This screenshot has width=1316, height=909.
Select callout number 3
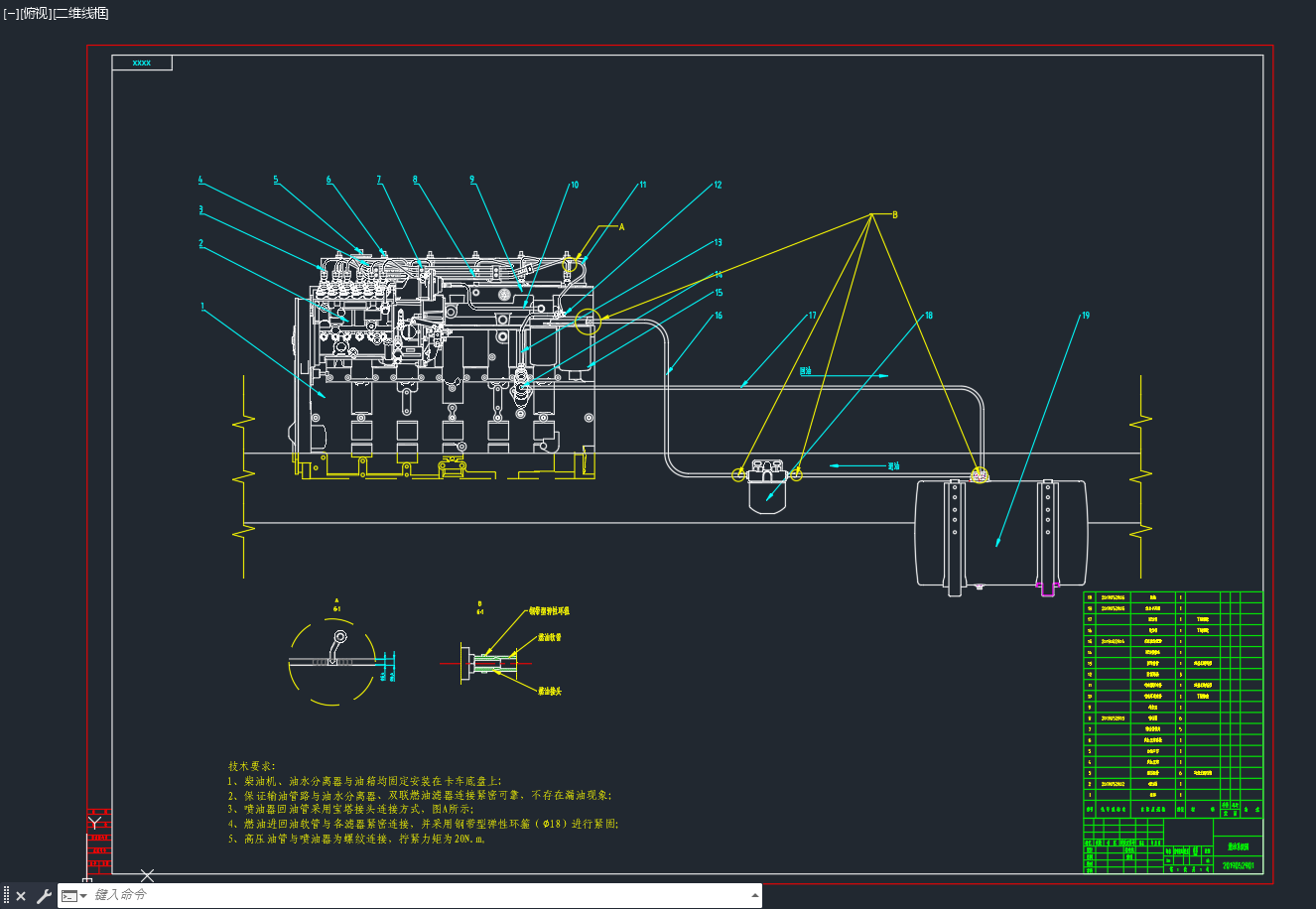200,209
